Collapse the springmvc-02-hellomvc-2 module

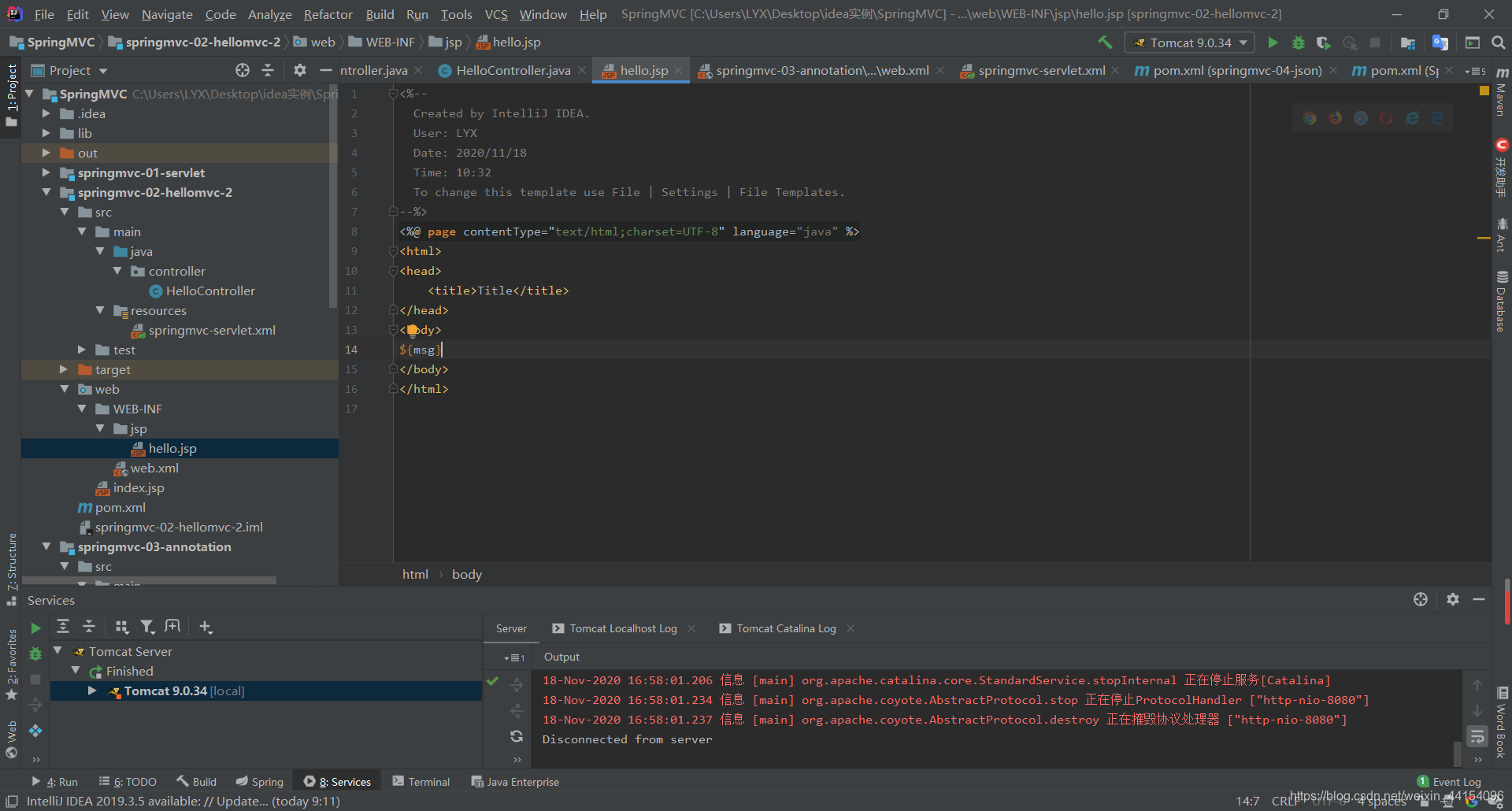[46, 192]
